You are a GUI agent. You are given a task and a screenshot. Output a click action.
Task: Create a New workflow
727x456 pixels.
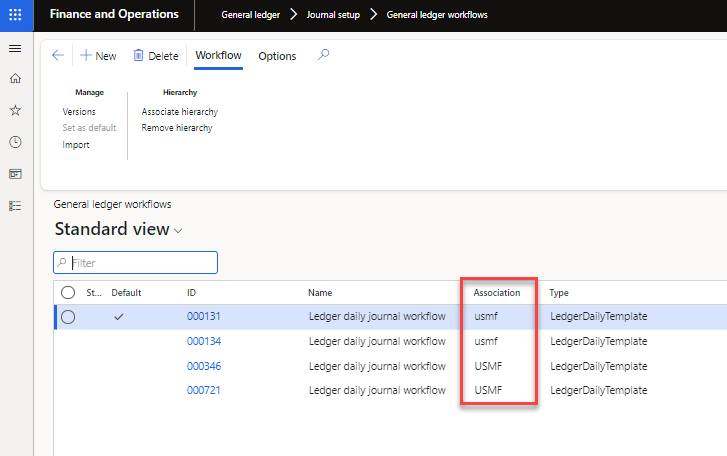tap(98, 56)
